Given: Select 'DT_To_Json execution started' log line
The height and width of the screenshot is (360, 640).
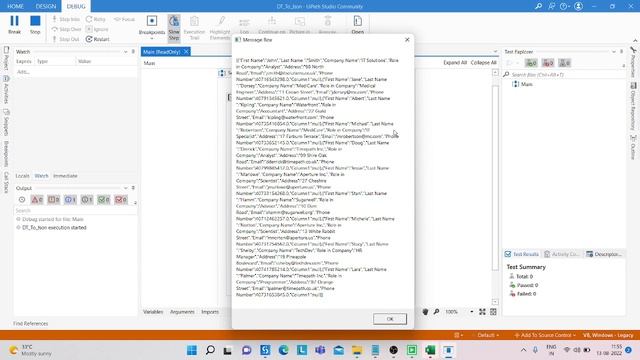Looking at the screenshot, I should click(54, 228).
